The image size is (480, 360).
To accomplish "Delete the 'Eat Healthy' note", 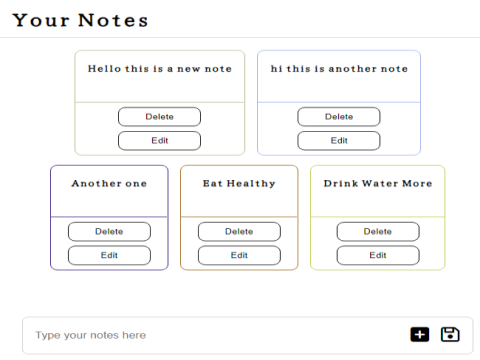I will (x=239, y=231).
